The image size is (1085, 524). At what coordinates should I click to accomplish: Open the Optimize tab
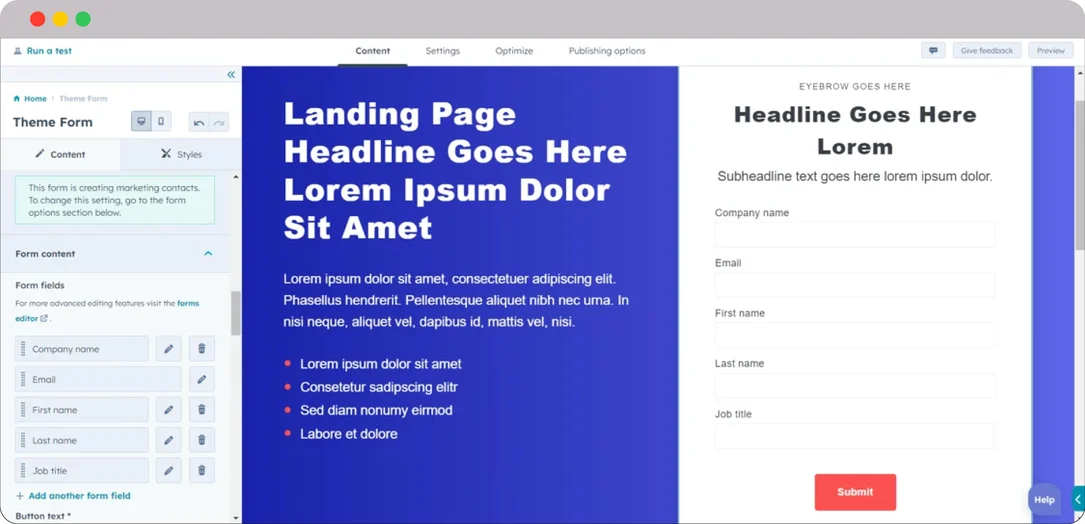coord(514,51)
